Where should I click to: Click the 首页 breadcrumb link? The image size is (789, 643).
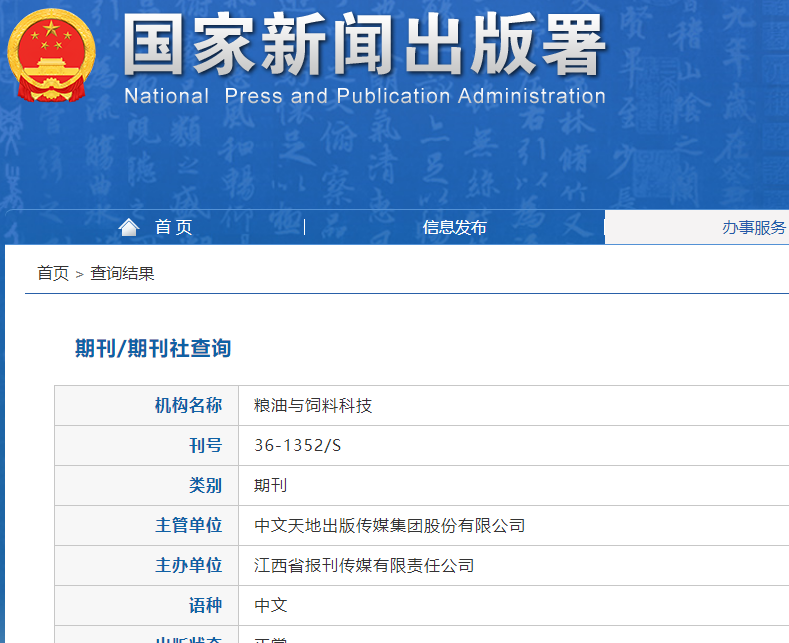coord(53,273)
